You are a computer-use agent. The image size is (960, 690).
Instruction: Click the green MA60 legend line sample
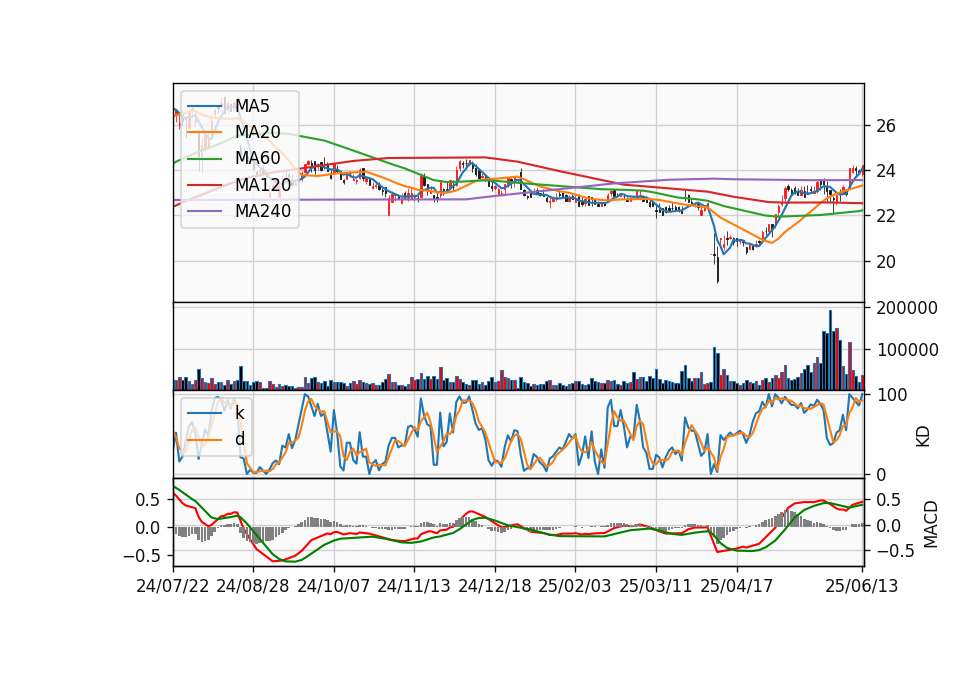click(x=204, y=159)
